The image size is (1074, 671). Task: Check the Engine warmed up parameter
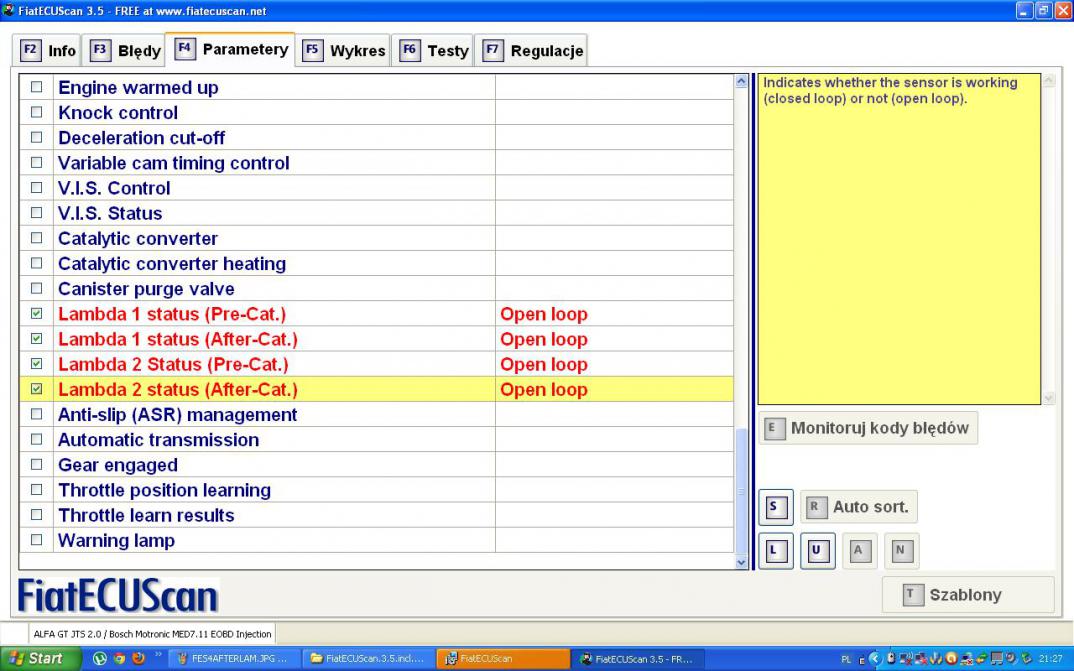36,87
